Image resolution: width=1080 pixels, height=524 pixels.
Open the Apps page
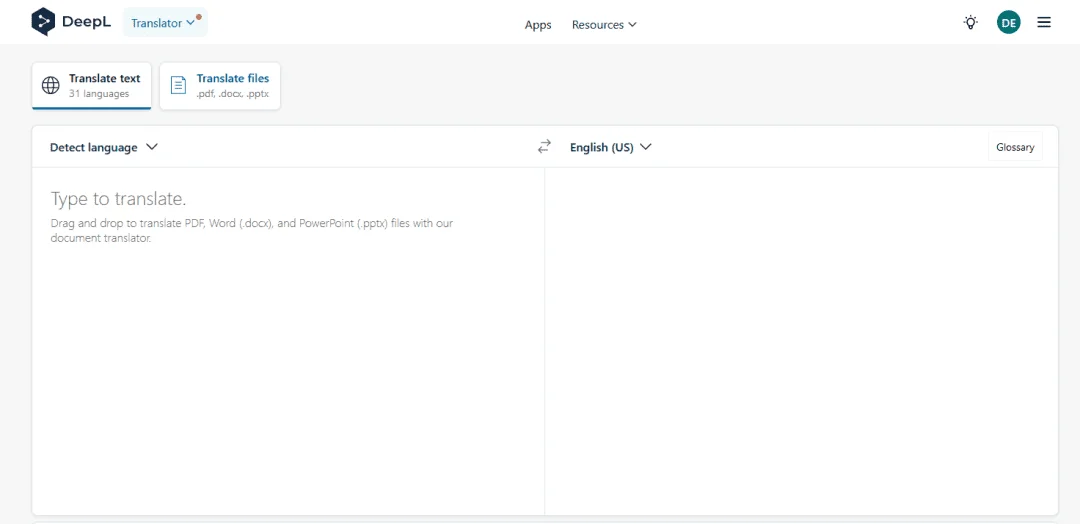[538, 25]
